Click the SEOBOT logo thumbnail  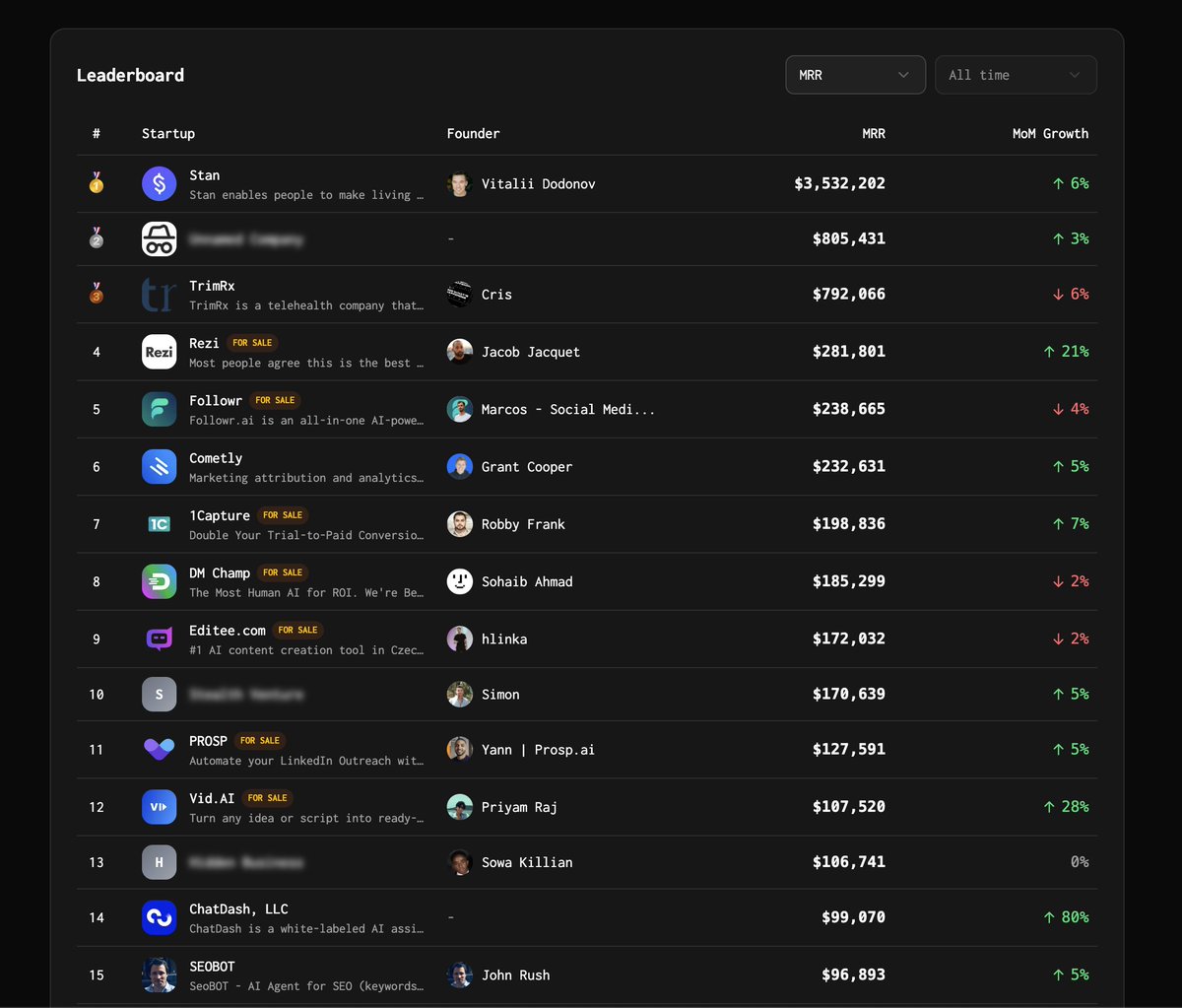click(160, 974)
